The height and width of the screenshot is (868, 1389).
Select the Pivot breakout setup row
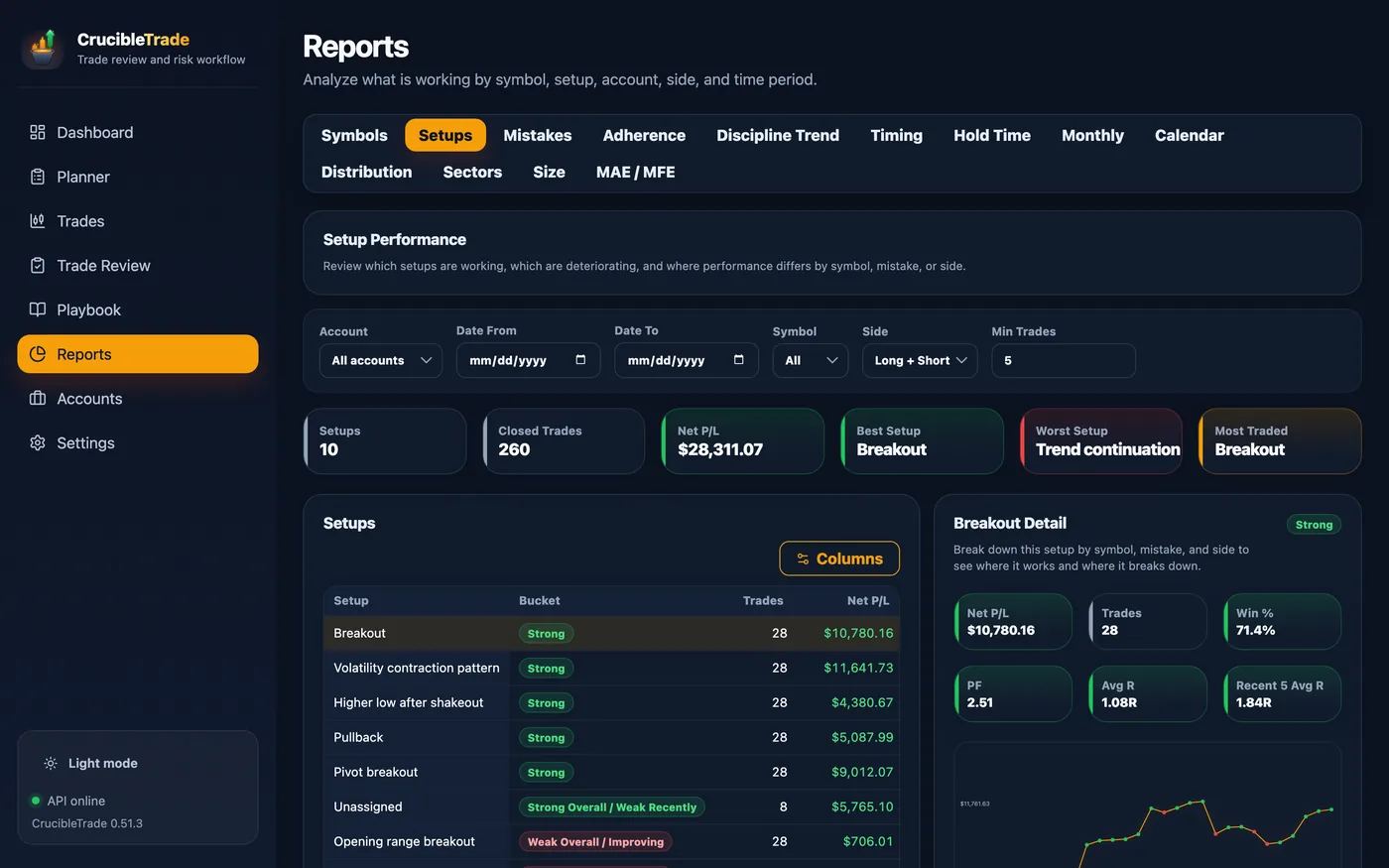point(611,772)
